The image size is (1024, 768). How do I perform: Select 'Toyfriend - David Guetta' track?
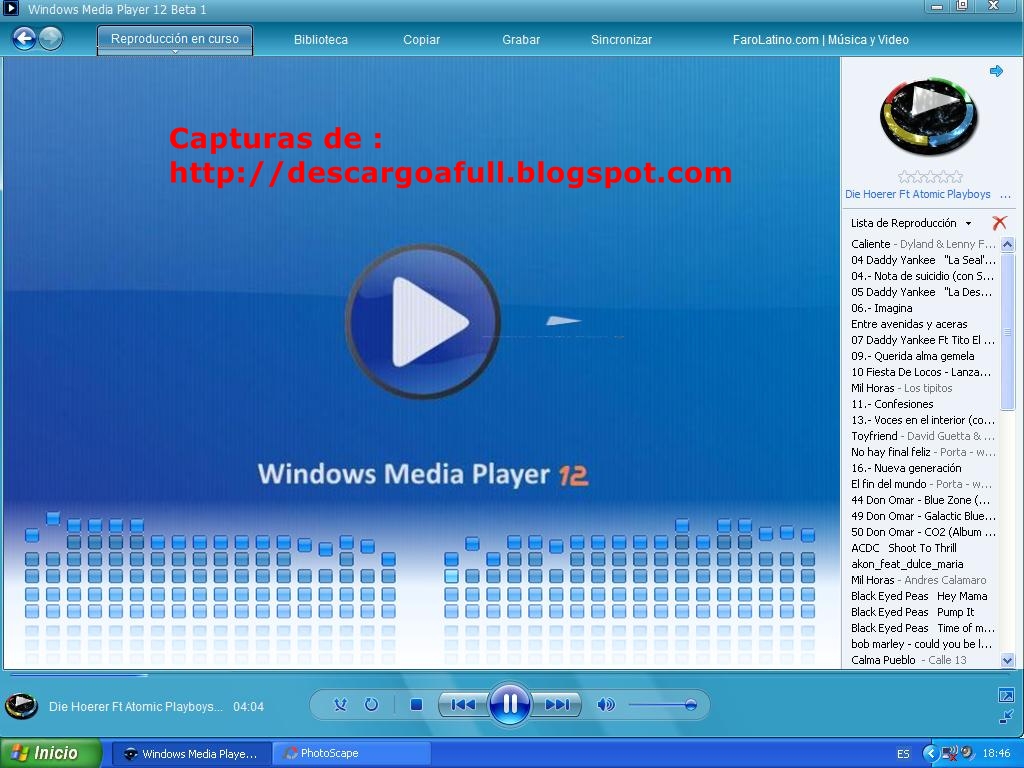923,436
